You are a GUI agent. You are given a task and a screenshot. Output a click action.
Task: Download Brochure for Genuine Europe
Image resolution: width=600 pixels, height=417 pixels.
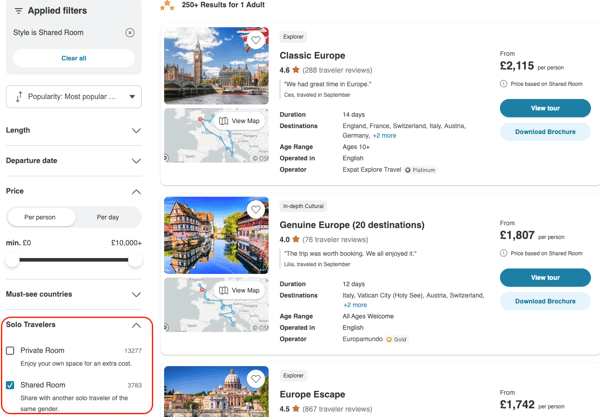[545, 301]
